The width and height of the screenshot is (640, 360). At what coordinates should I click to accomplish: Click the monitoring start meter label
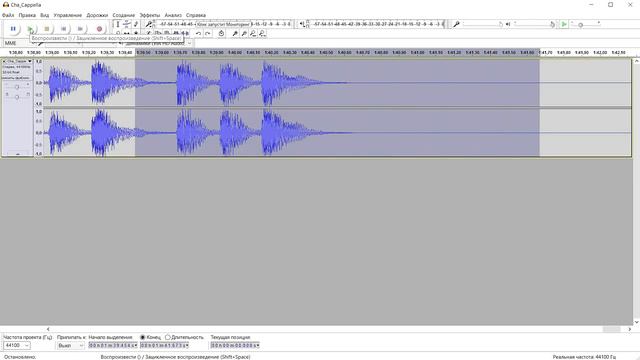point(223,24)
